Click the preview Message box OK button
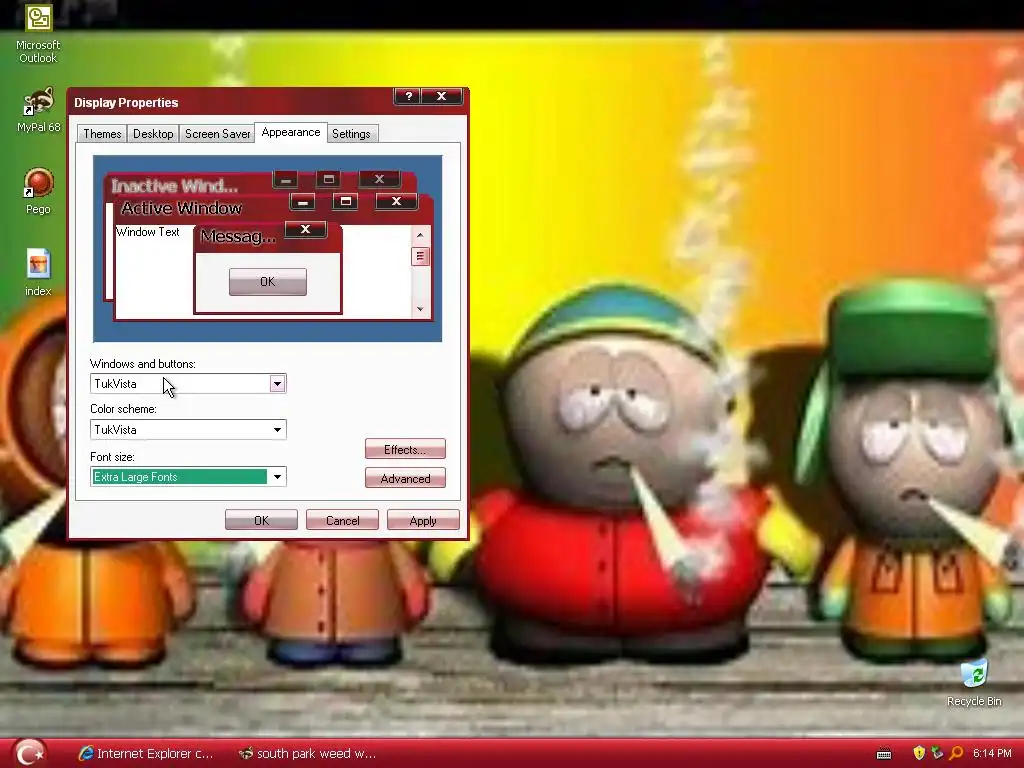 point(268,281)
